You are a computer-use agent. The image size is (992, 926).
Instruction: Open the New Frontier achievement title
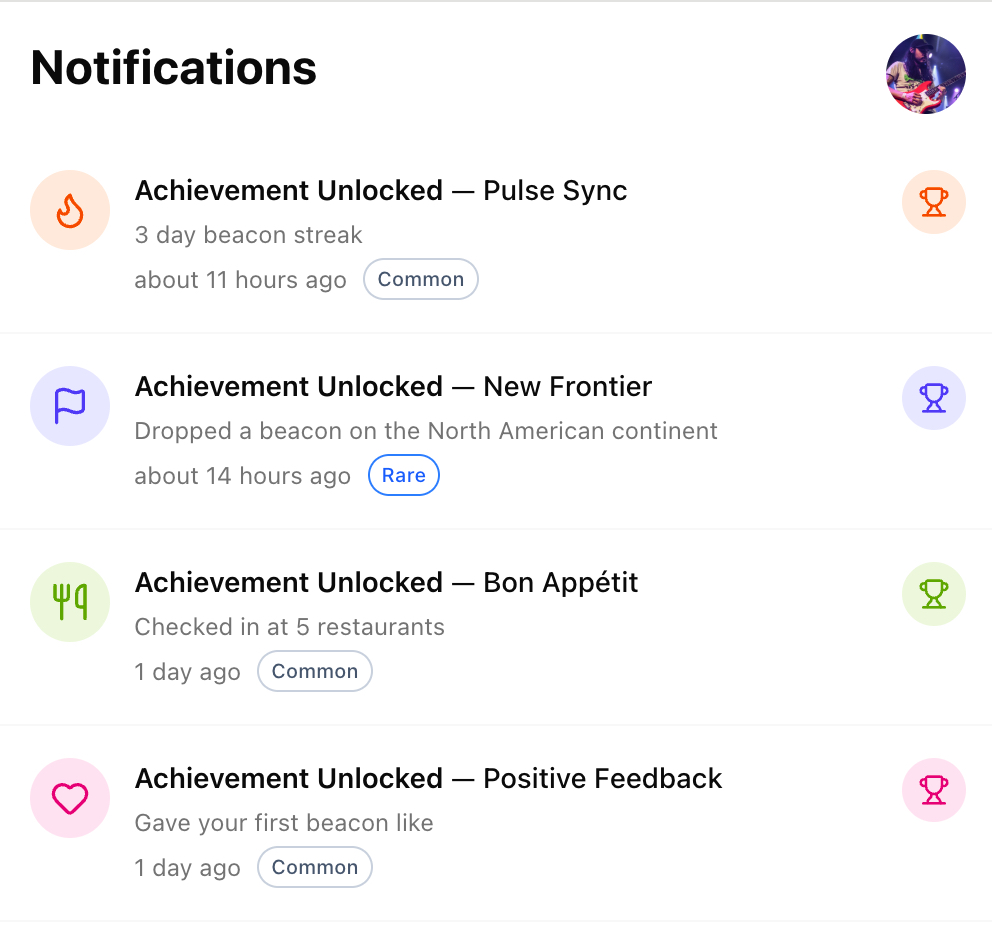click(x=393, y=387)
